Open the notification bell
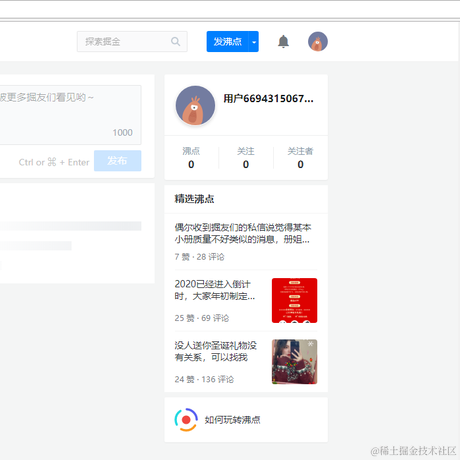Viewport: 460px width, 460px height. [283, 42]
